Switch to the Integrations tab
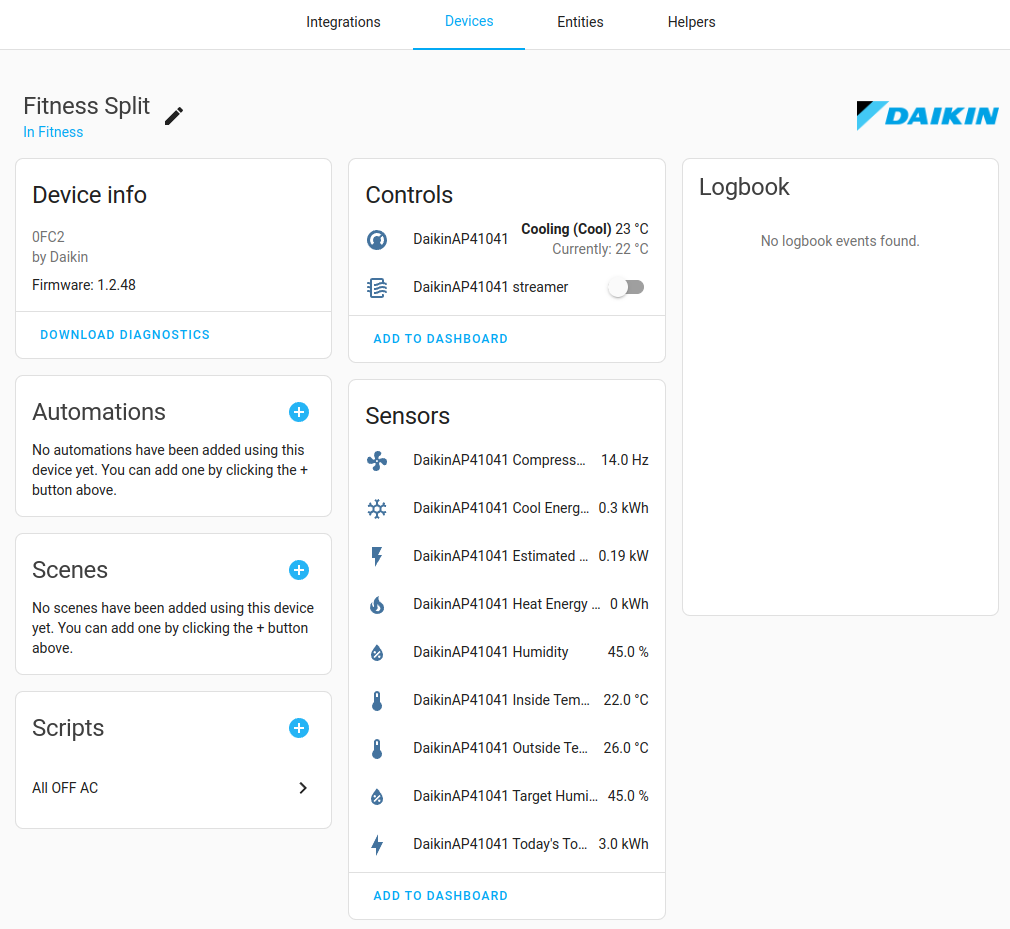The height and width of the screenshot is (929, 1010). coord(343,22)
